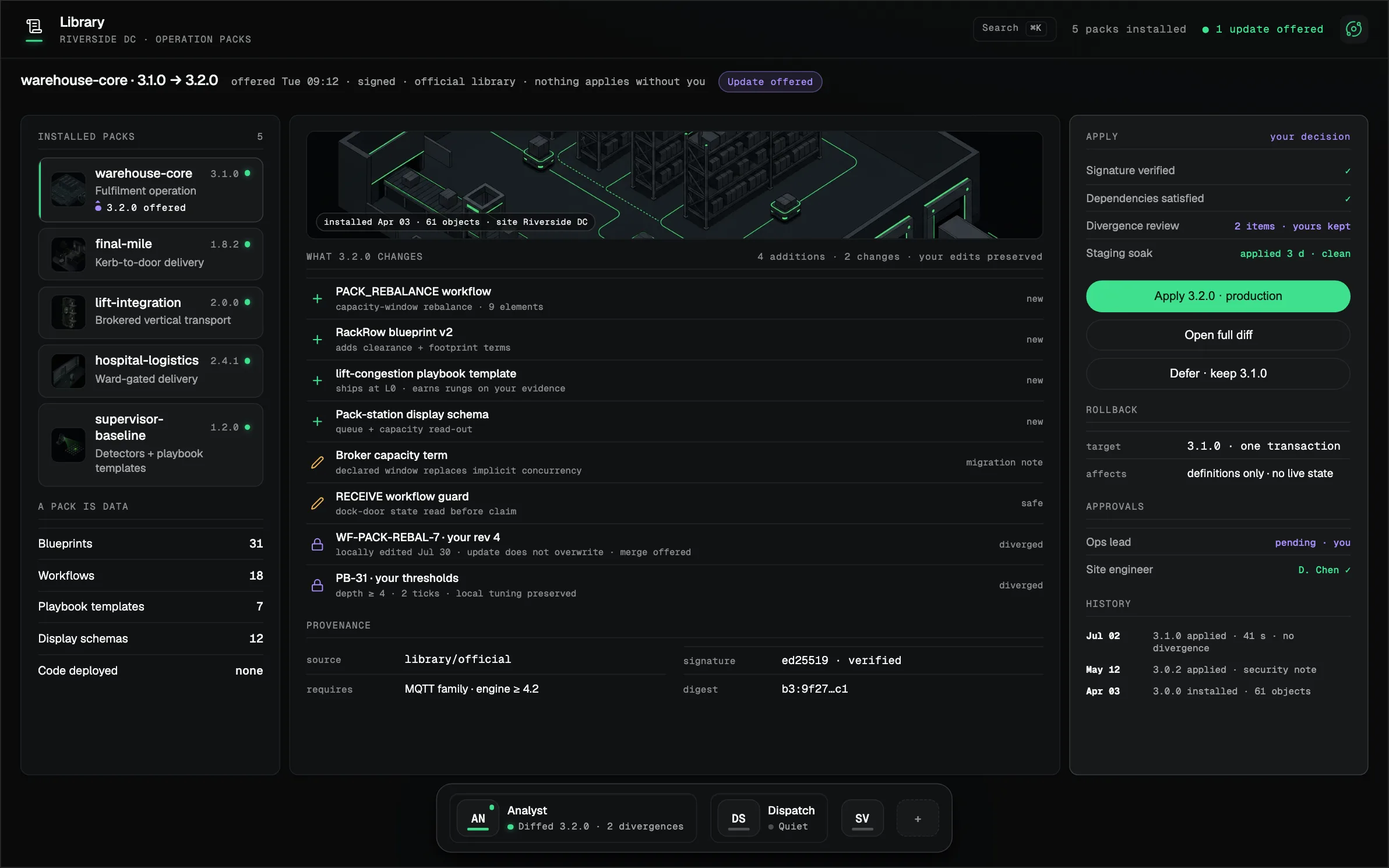Select the SV agent avatar

click(862, 818)
